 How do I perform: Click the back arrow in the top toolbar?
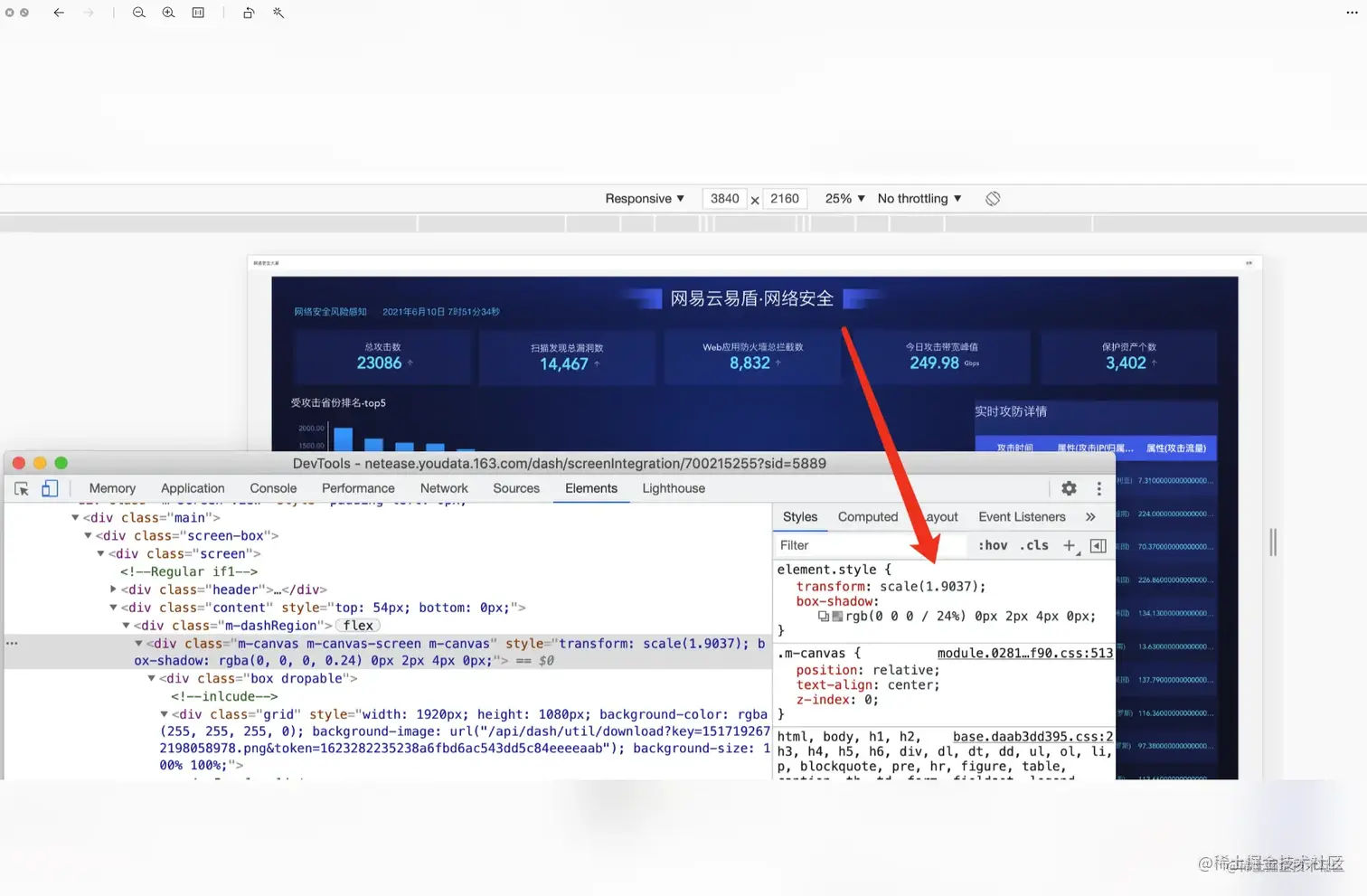(x=59, y=13)
